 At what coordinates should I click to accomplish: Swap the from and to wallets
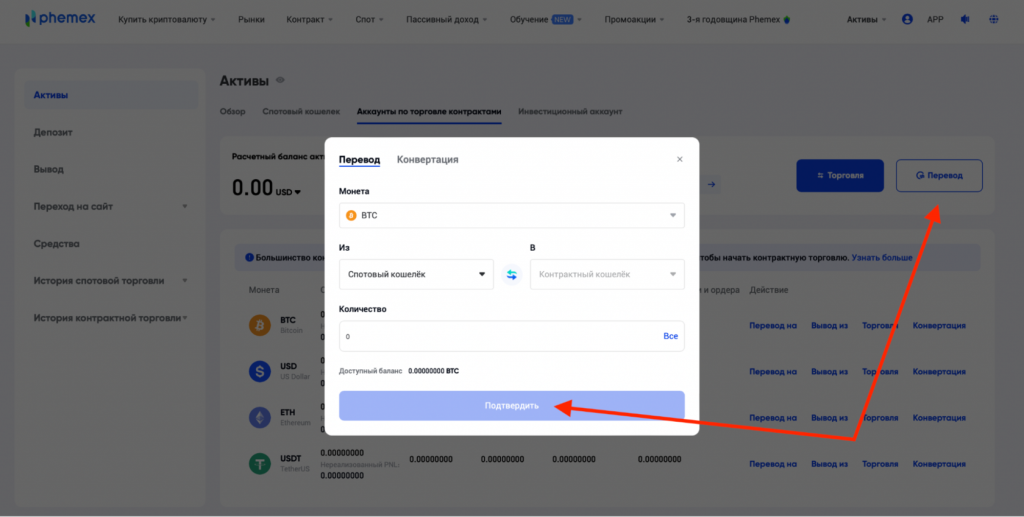coord(511,274)
